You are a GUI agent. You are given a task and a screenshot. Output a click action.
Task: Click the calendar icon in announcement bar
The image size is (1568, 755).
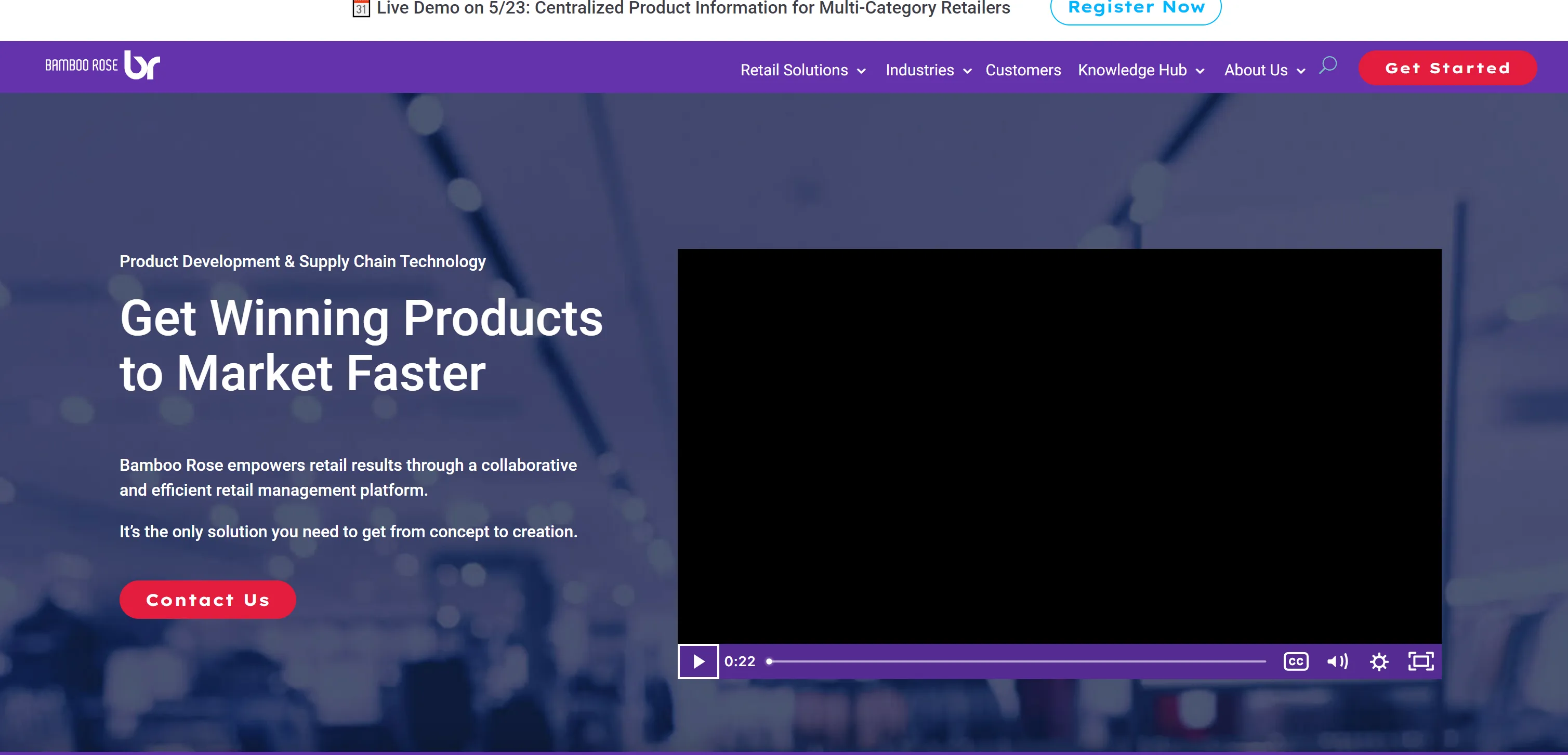pyautogui.click(x=361, y=8)
